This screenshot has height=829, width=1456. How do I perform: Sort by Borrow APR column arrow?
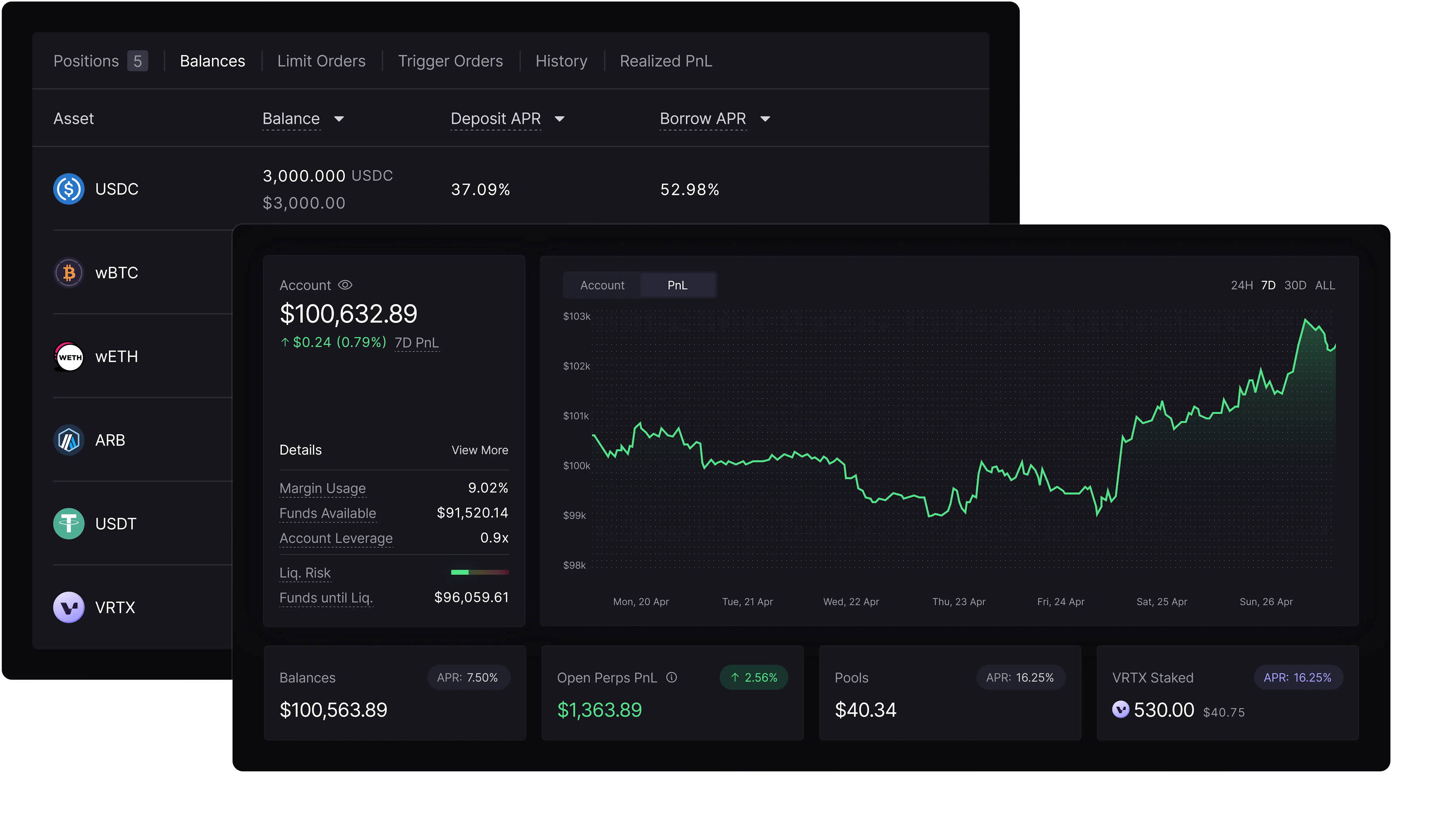coord(764,118)
